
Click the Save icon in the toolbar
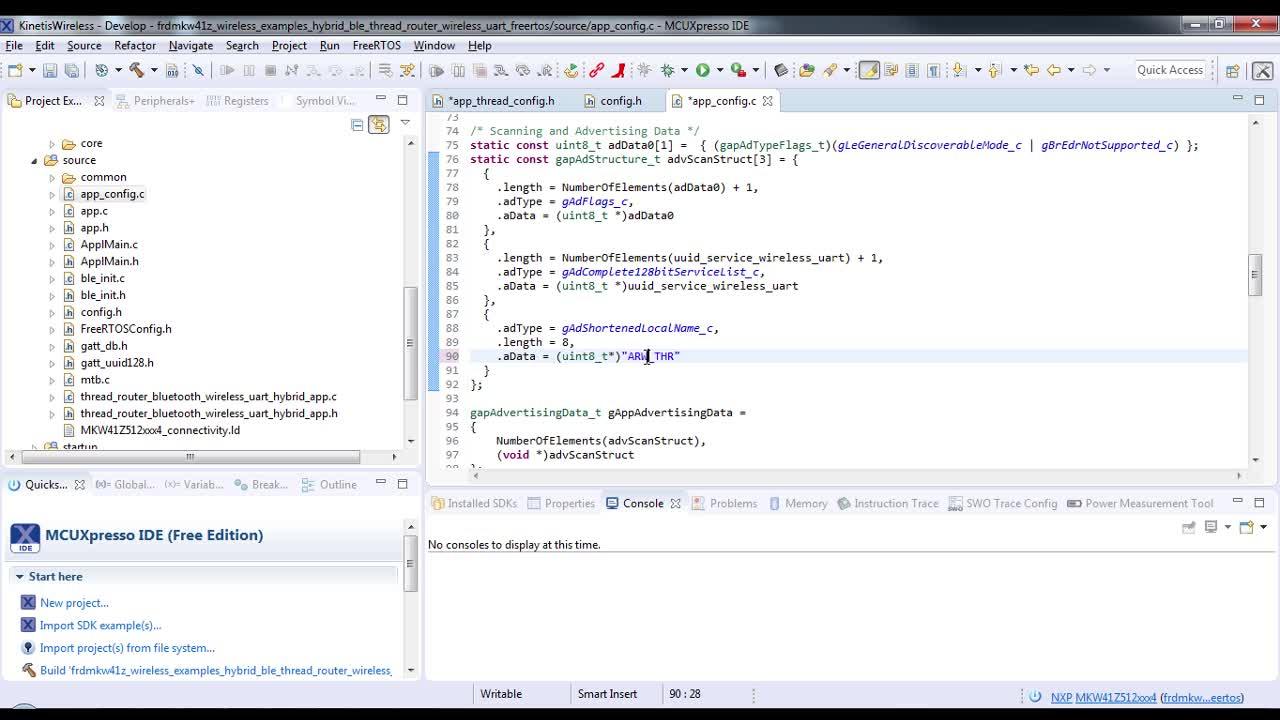tap(50, 70)
